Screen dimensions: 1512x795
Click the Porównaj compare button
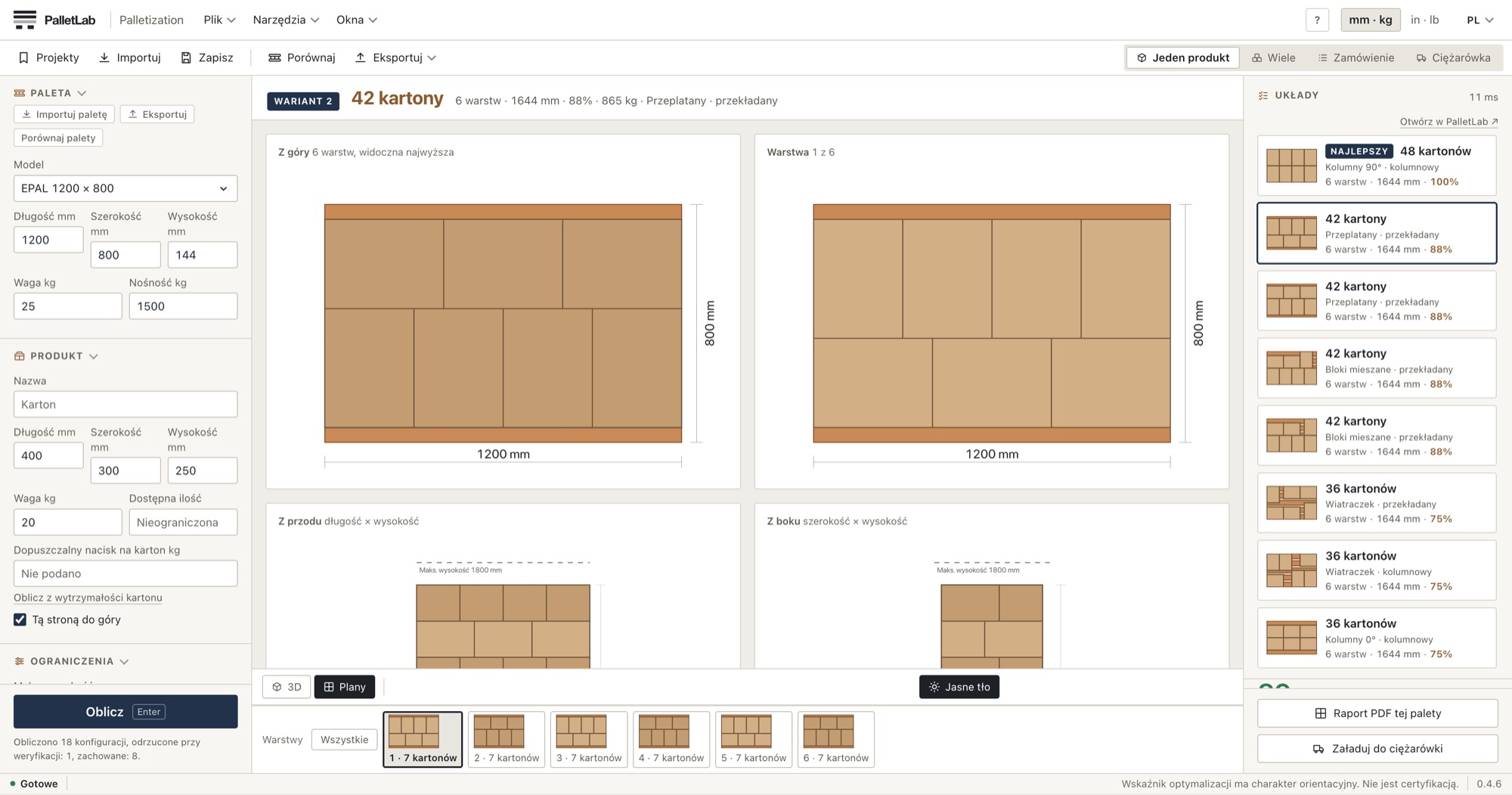point(302,57)
